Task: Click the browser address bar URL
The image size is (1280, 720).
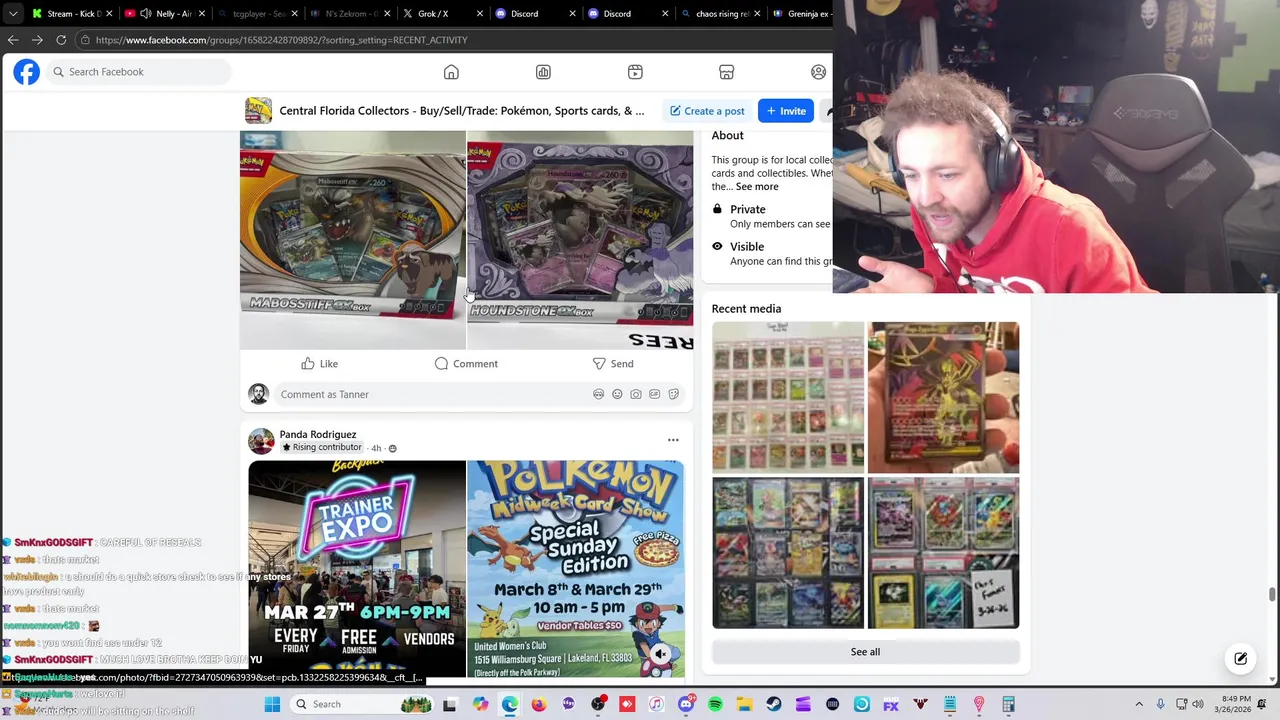Action: tap(282, 40)
